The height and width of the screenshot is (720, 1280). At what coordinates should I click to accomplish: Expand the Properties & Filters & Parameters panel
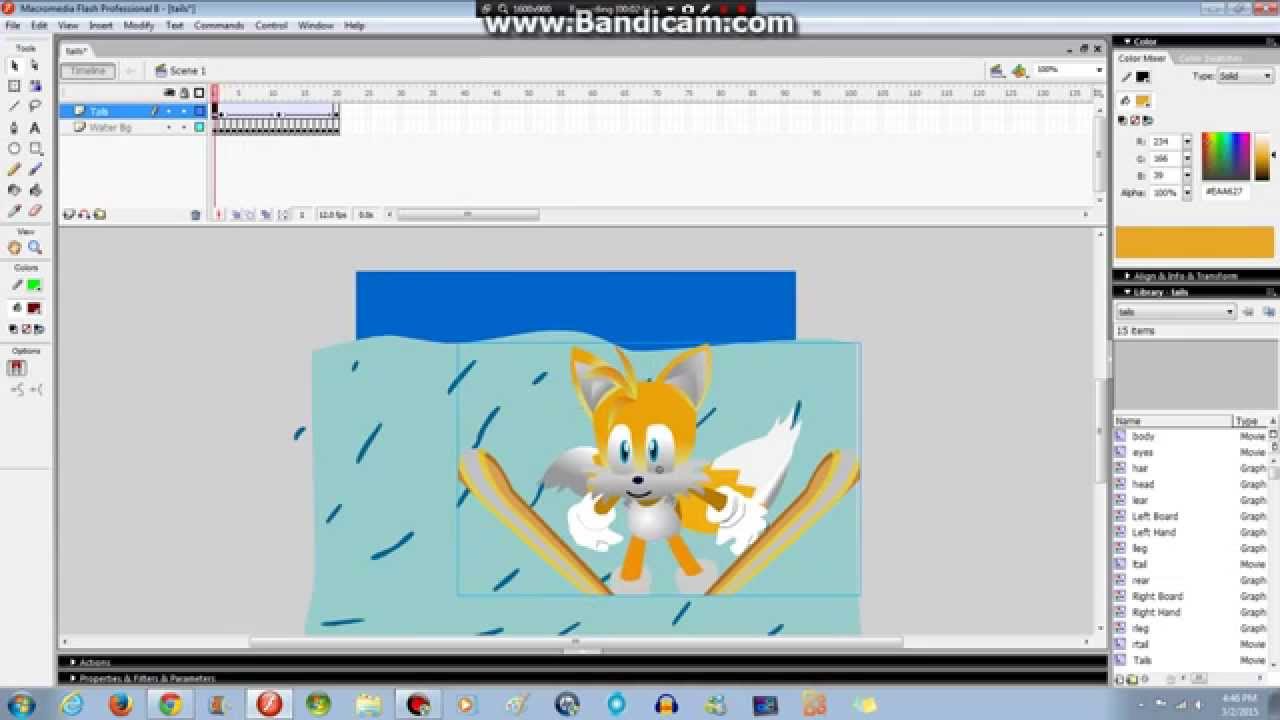pyautogui.click(x=72, y=678)
